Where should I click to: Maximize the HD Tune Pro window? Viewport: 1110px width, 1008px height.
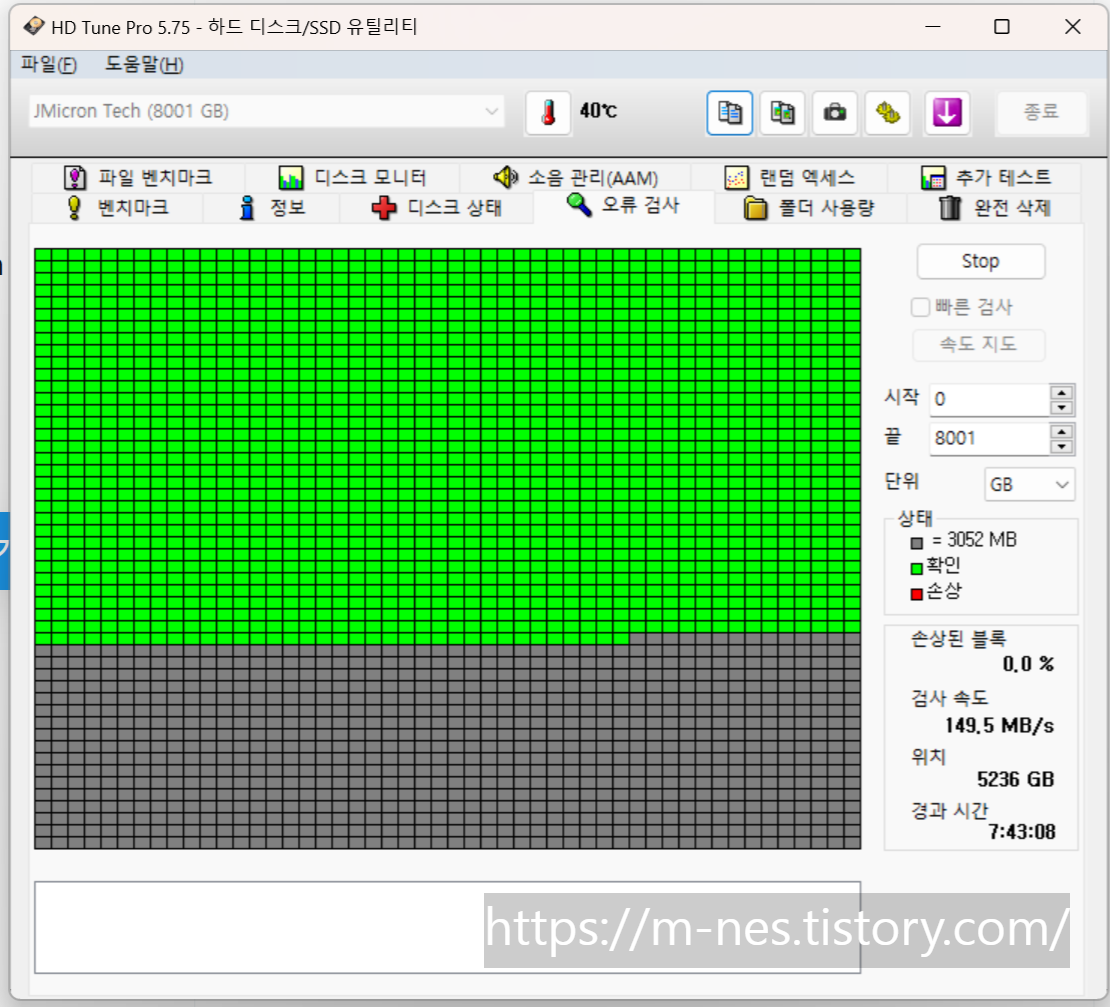[1002, 27]
